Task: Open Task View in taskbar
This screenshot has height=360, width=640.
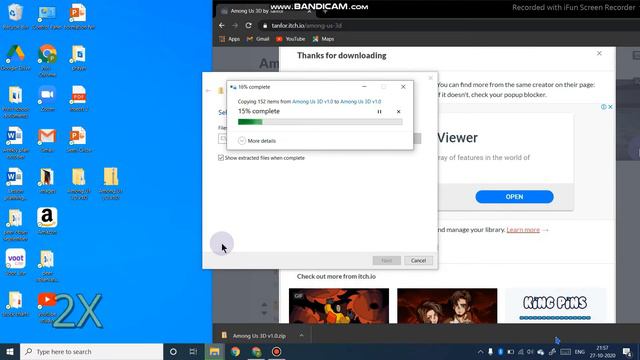Action: pos(193,351)
